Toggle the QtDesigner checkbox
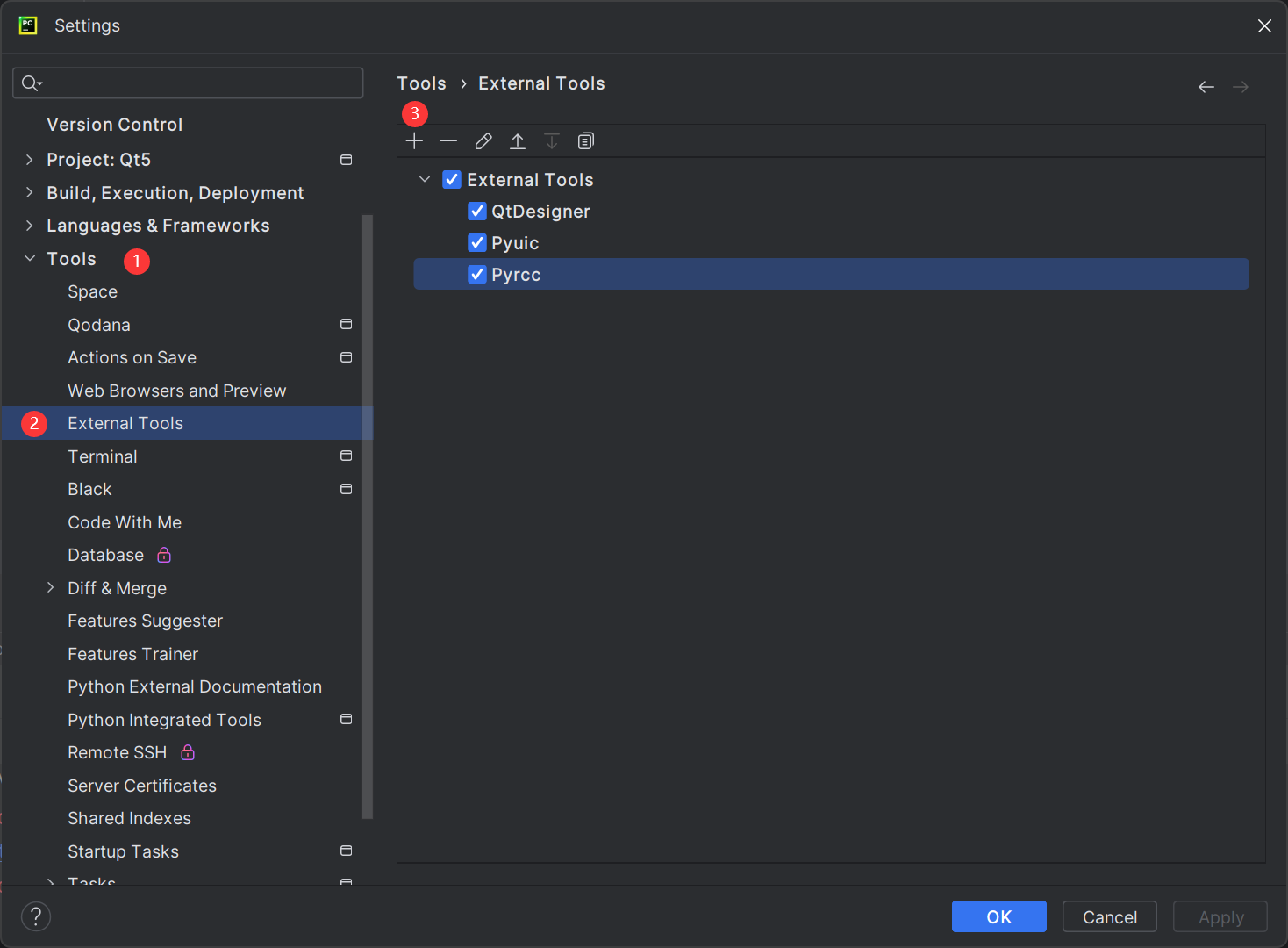1288x948 pixels. tap(477, 212)
